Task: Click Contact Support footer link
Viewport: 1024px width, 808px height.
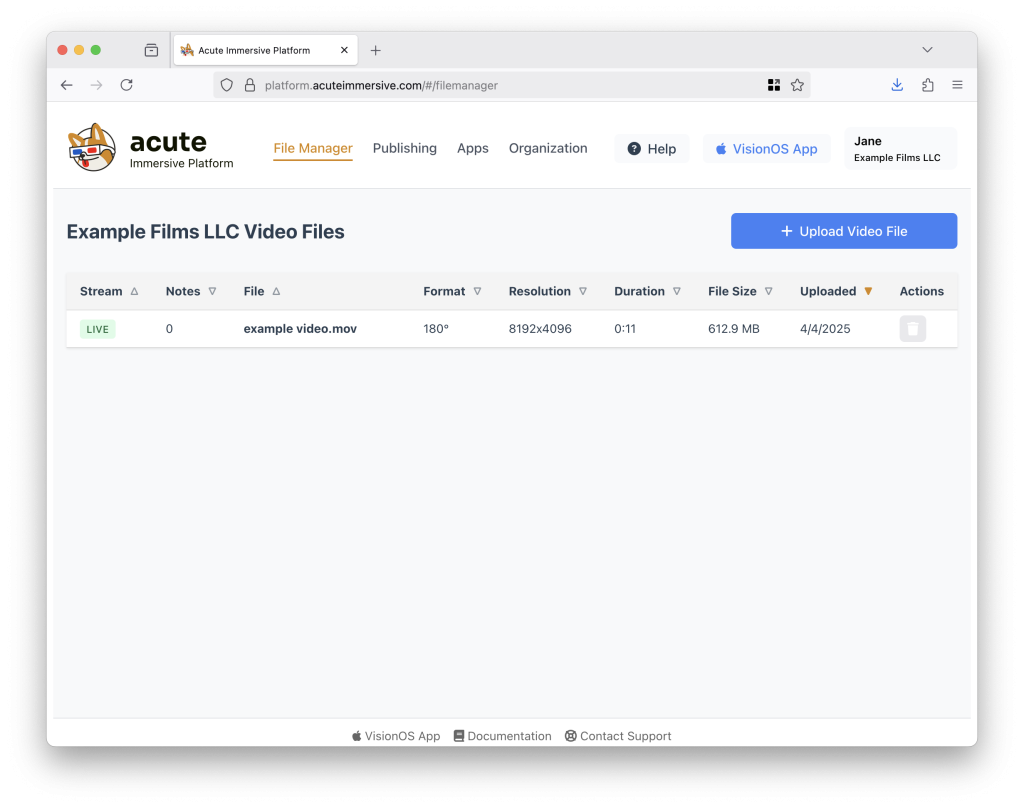Action: pyautogui.click(x=618, y=736)
